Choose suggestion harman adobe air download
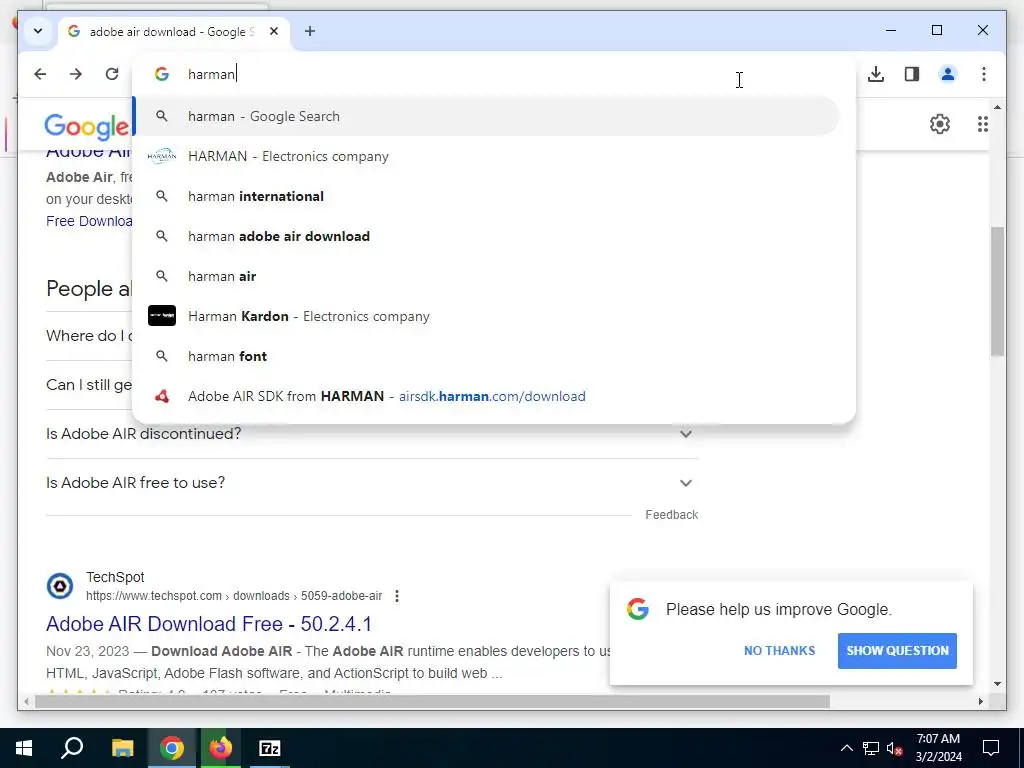The height and width of the screenshot is (768, 1024). [x=487, y=236]
